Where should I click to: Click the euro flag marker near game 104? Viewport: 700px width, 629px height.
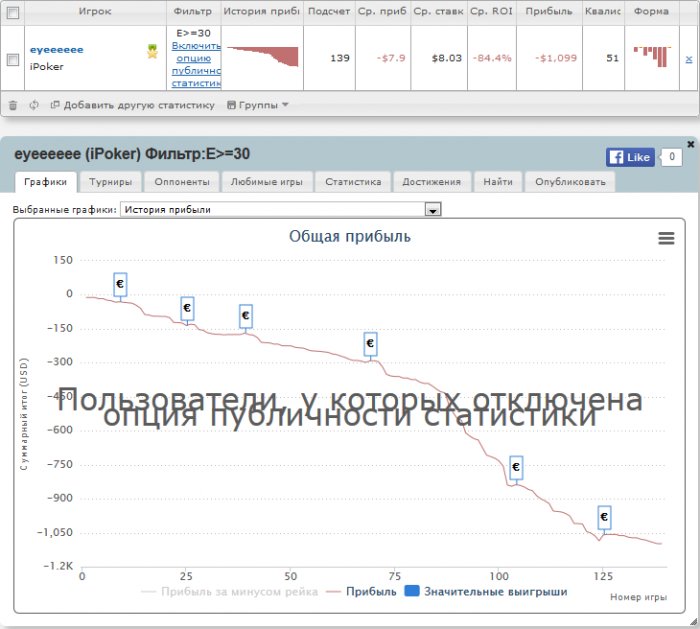tap(516, 468)
